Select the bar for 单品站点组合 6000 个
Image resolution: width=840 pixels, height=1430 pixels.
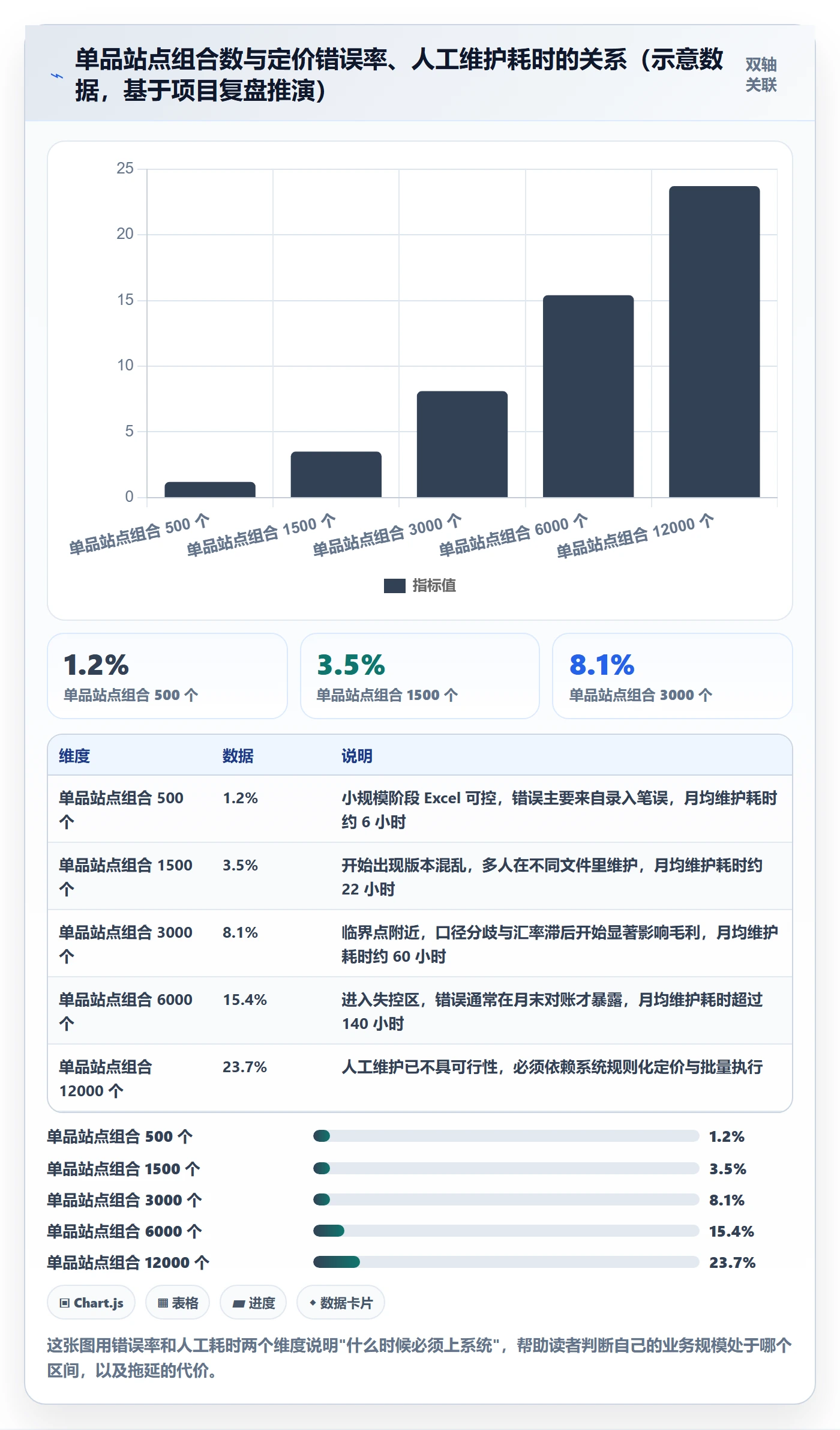(x=588, y=396)
